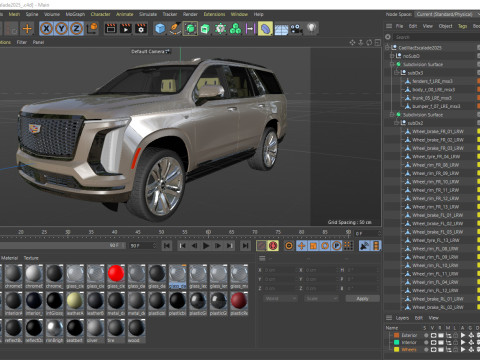Click the Extrude generator icon
Viewport: 480px width, 360px height.
click(205, 29)
